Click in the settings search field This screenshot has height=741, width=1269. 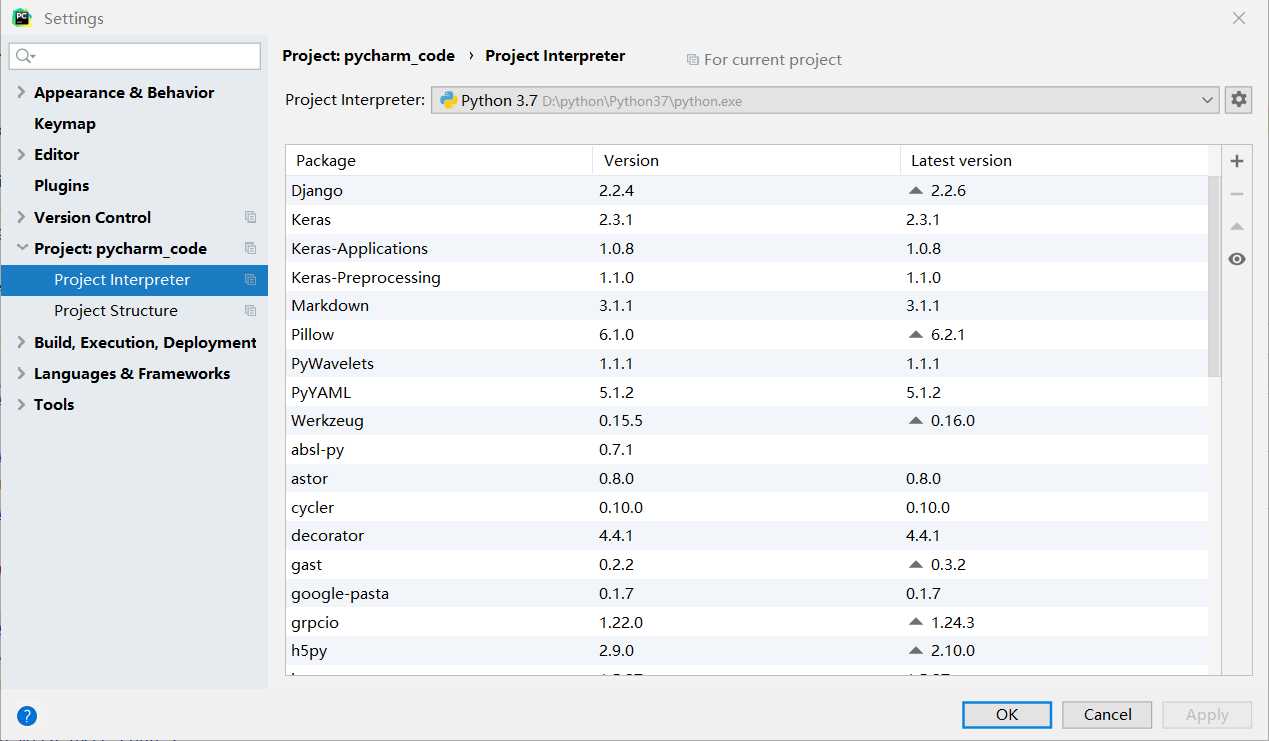(x=135, y=56)
